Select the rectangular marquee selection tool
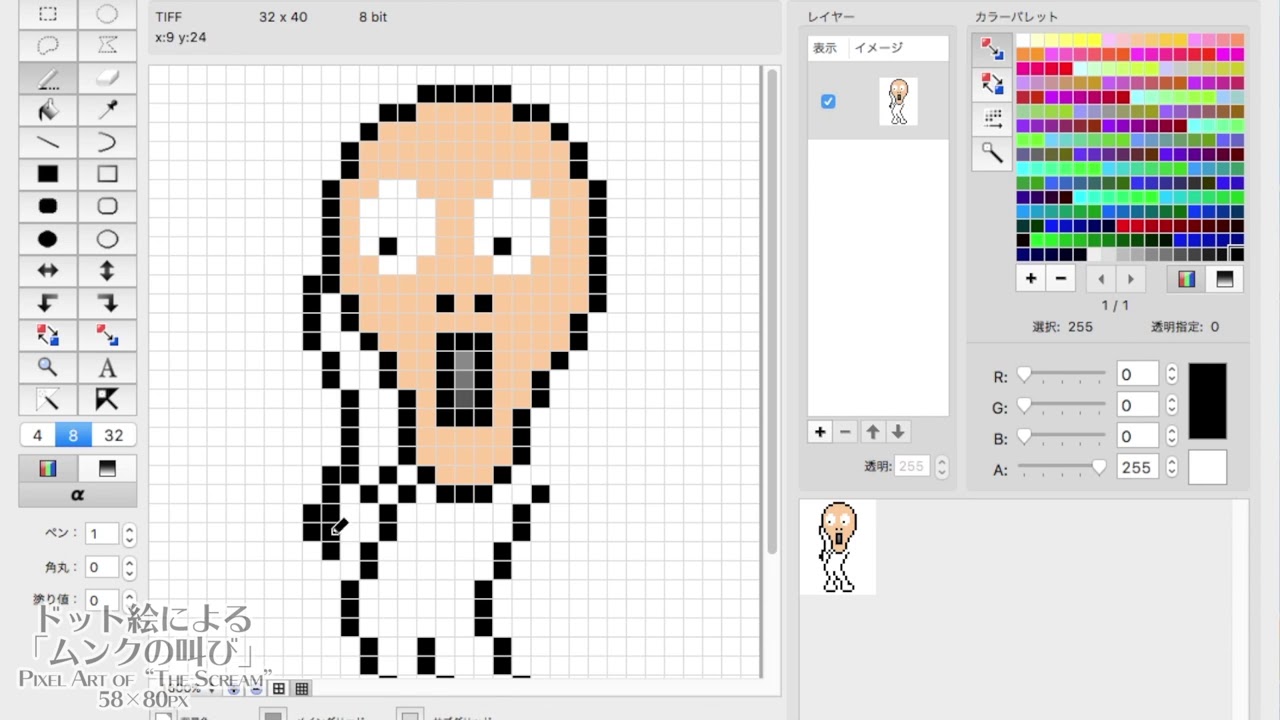 47,14
